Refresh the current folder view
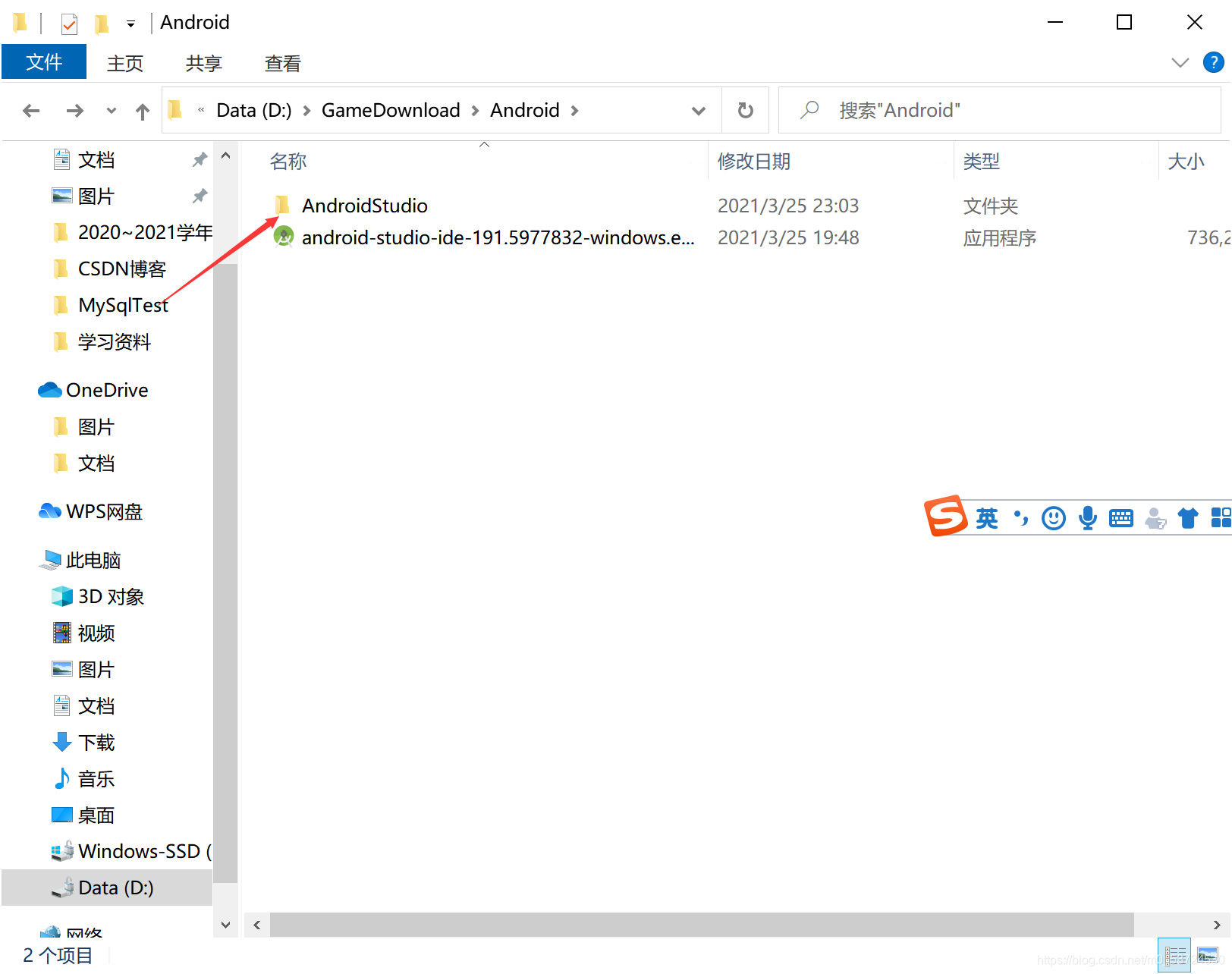 pos(746,111)
